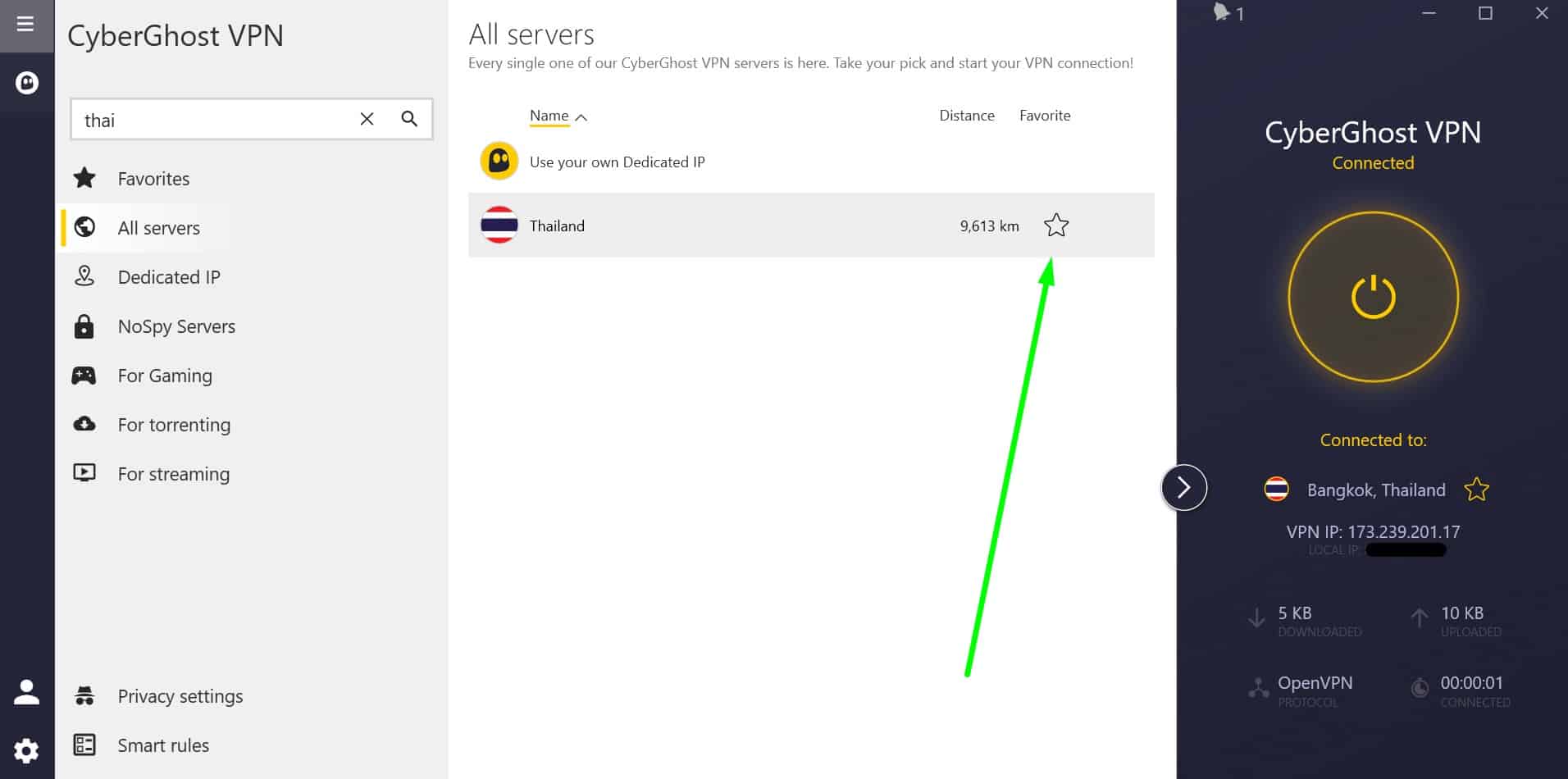
Task: Toggle the VPN power button
Action: coord(1373,297)
